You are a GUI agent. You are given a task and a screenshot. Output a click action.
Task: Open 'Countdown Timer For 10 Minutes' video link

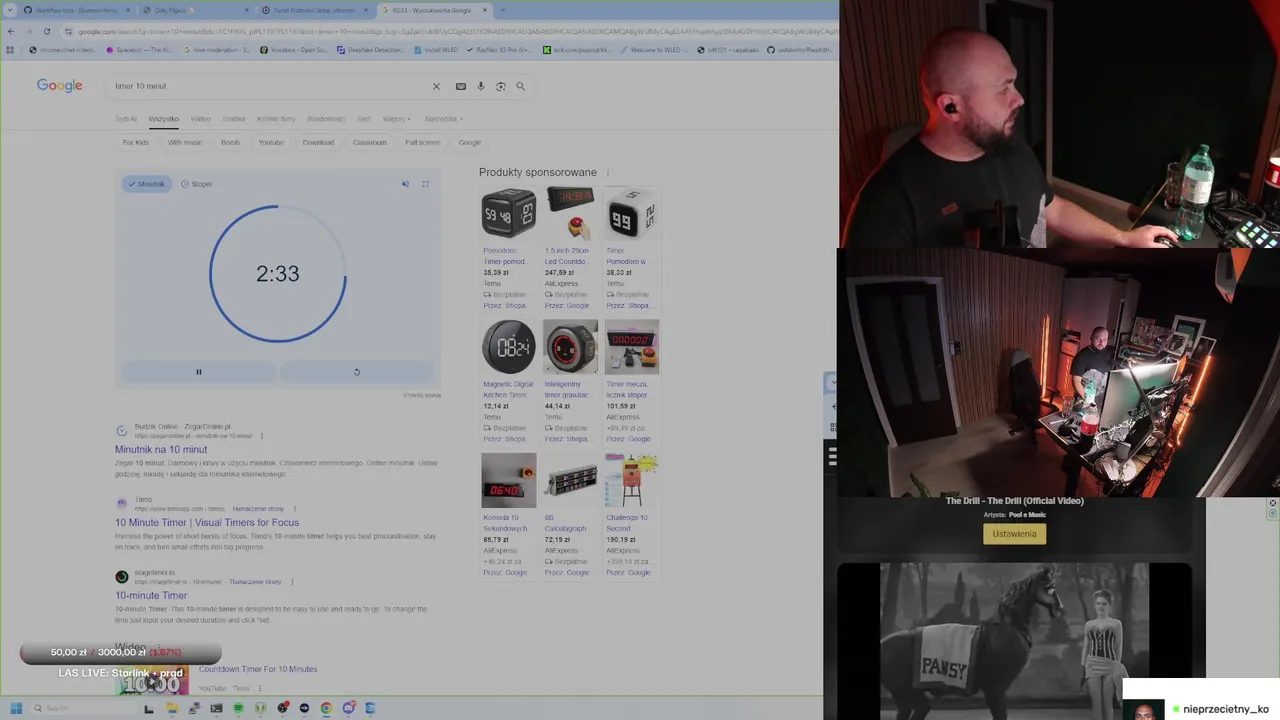click(258, 669)
